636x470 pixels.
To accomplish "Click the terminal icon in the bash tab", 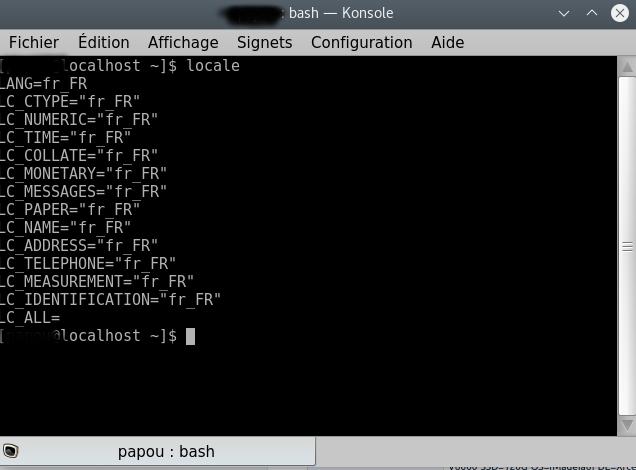I will click(11, 451).
